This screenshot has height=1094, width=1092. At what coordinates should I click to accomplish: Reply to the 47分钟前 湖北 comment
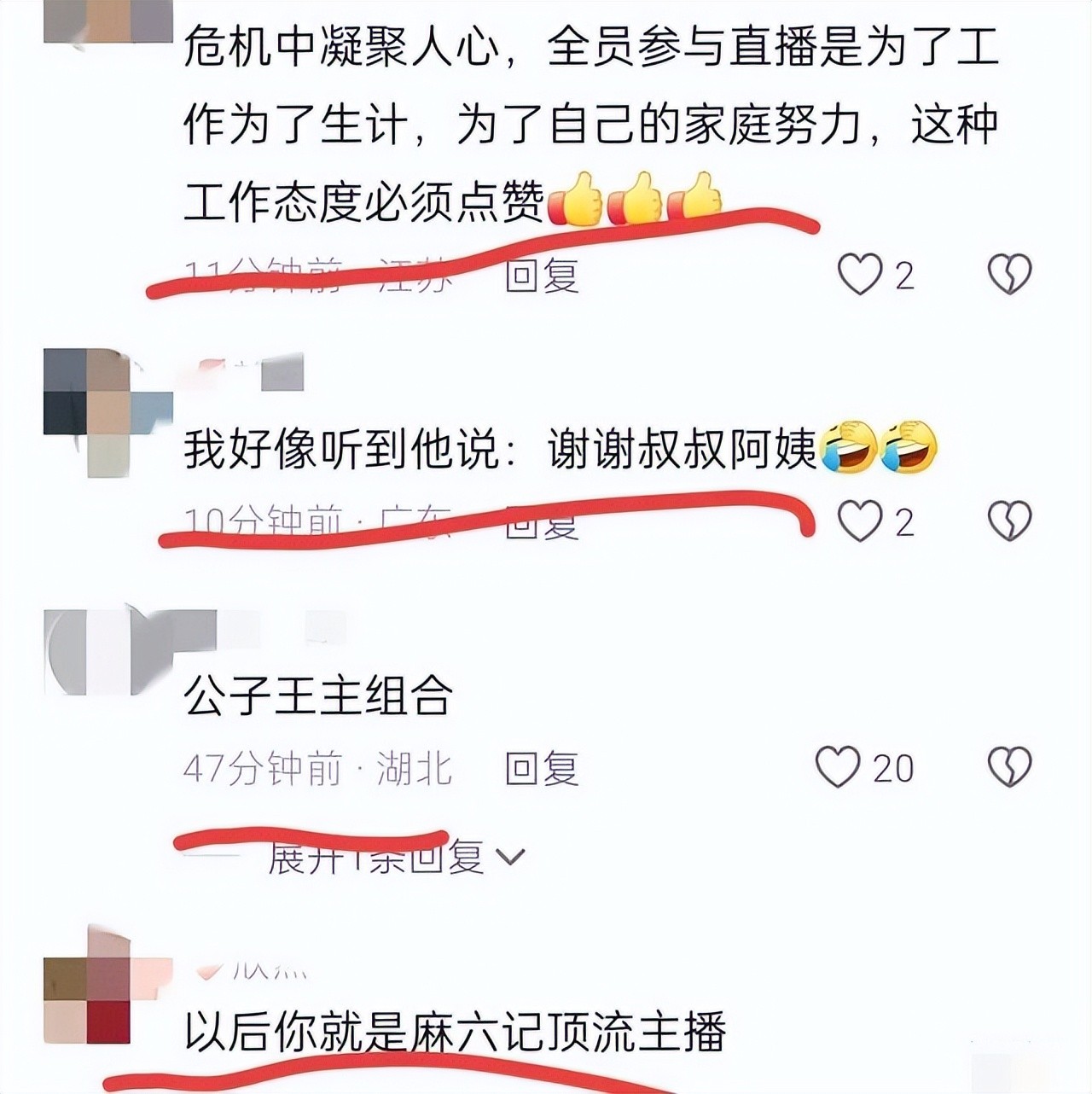(542, 768)
